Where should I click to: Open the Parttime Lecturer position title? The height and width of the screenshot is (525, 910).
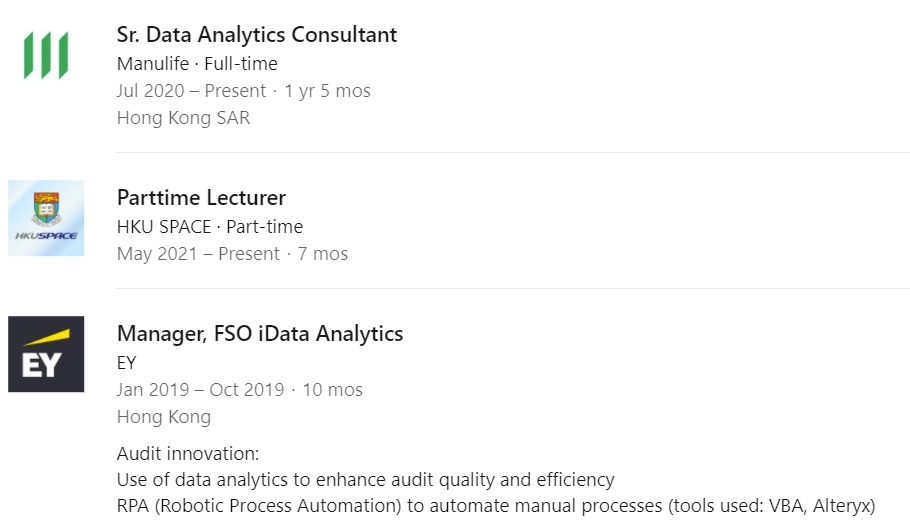(x=201, y=198)
